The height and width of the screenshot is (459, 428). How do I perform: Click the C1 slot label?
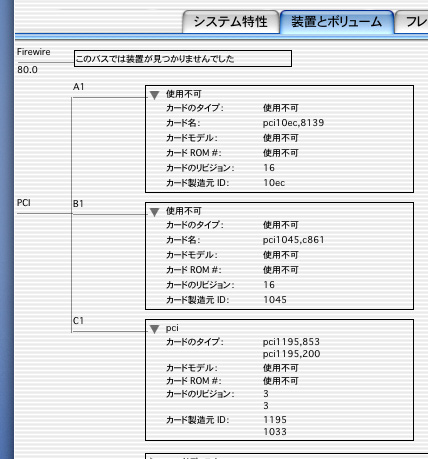(x=78, y=321)
